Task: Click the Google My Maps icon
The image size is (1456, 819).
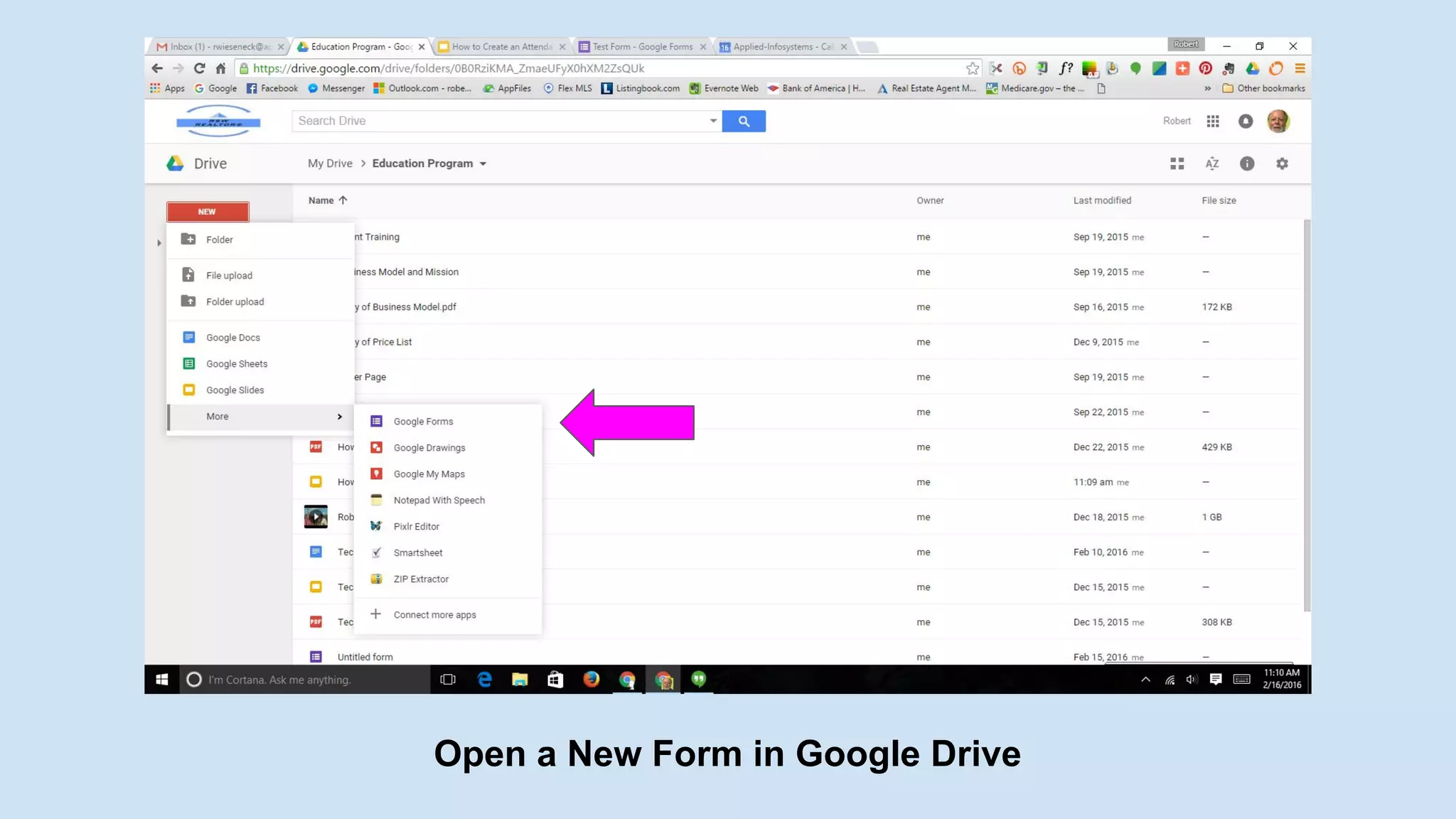Action: pyautogui.click(x=377, y=474)
